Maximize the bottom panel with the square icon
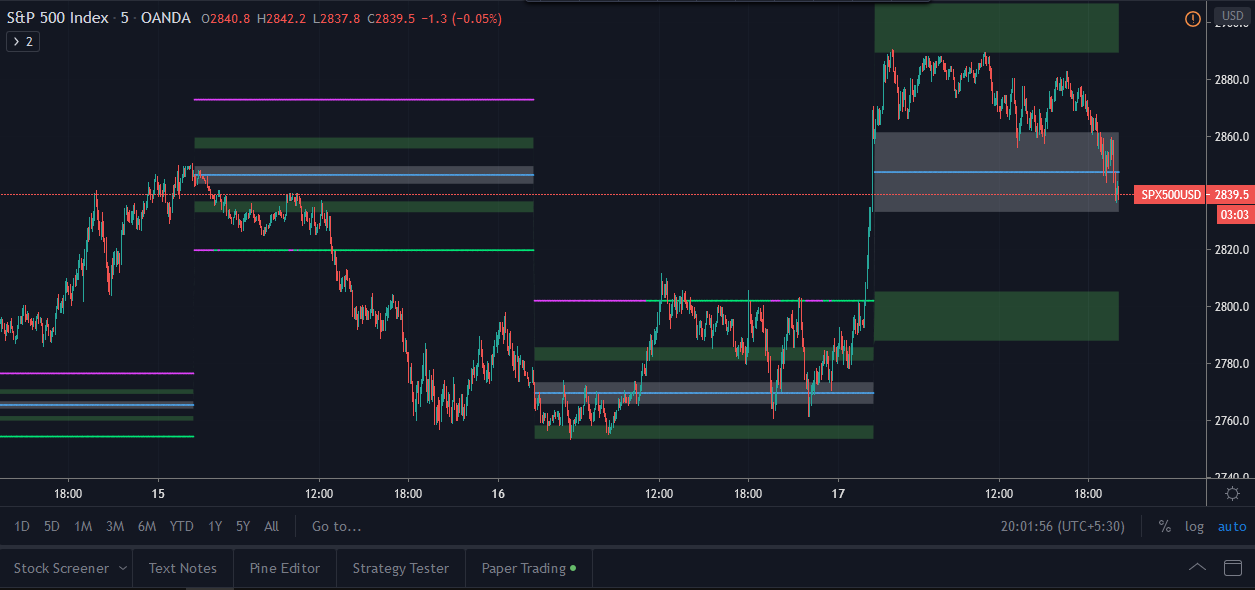 click(x=1233, y=568)
